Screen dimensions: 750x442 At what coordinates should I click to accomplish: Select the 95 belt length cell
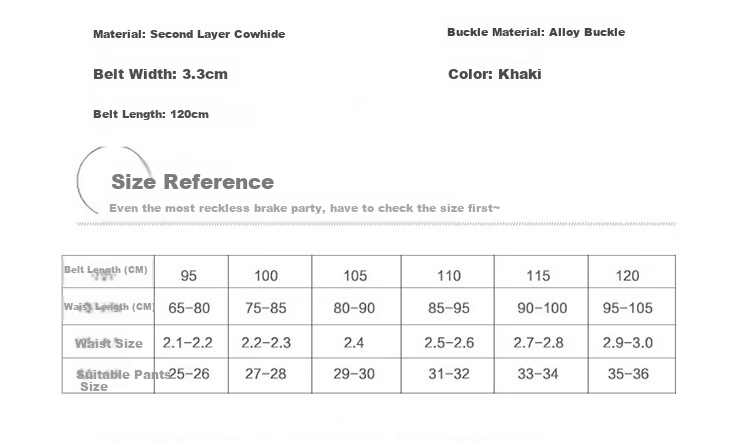click(x=191, y=272)
